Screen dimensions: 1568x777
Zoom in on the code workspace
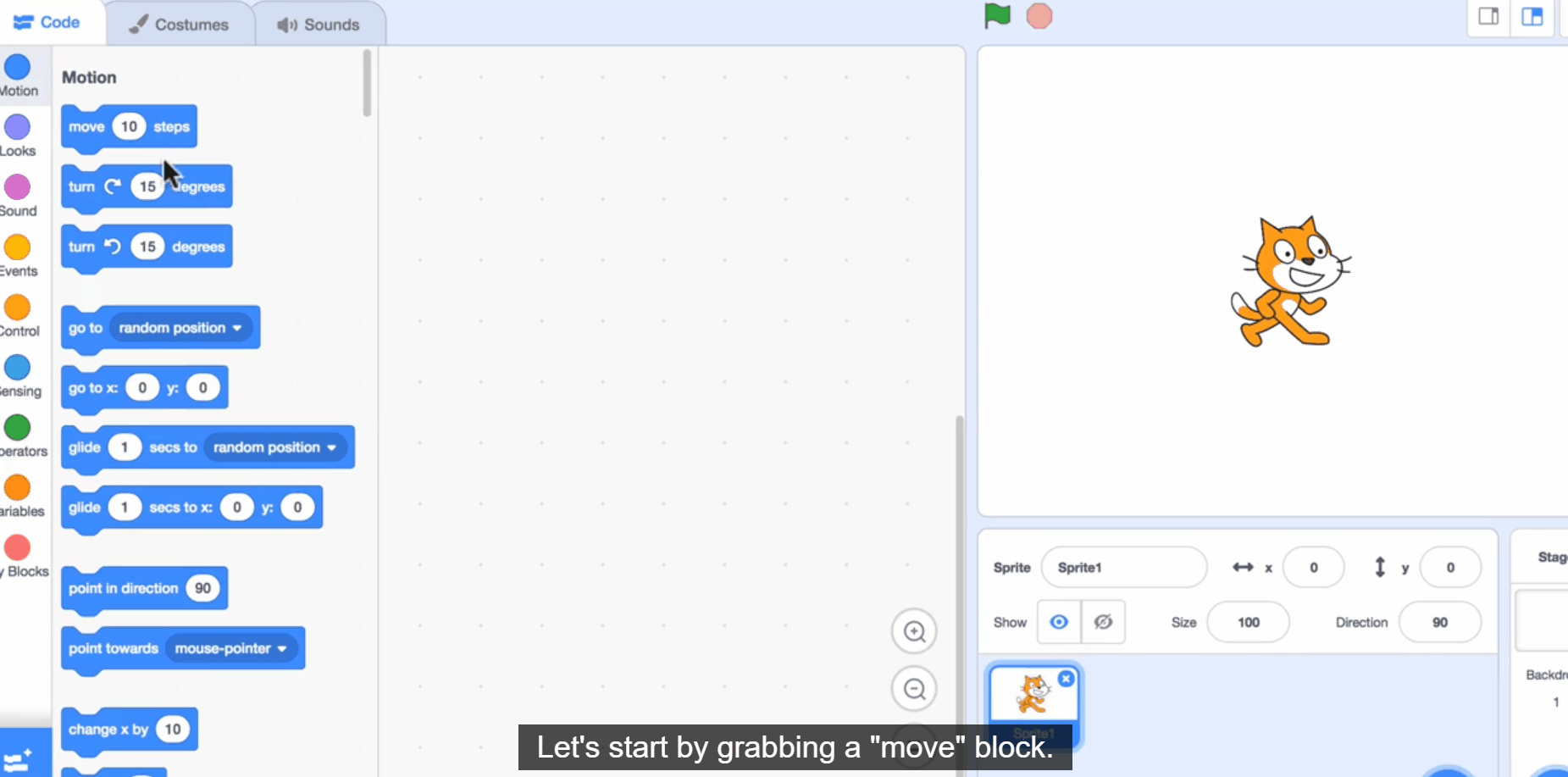tap(913, 631)
